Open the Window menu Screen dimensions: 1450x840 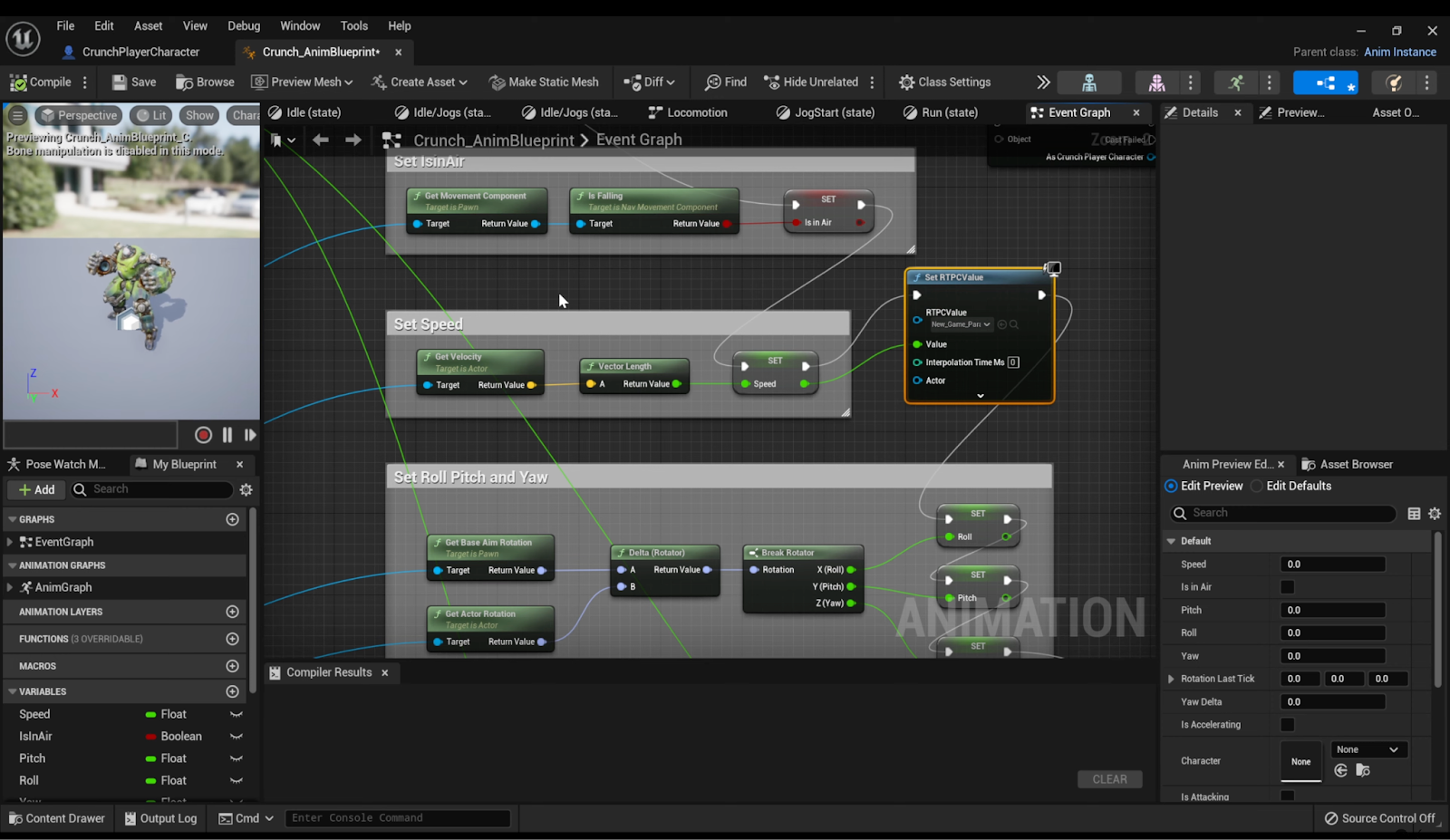coord(299,26)
